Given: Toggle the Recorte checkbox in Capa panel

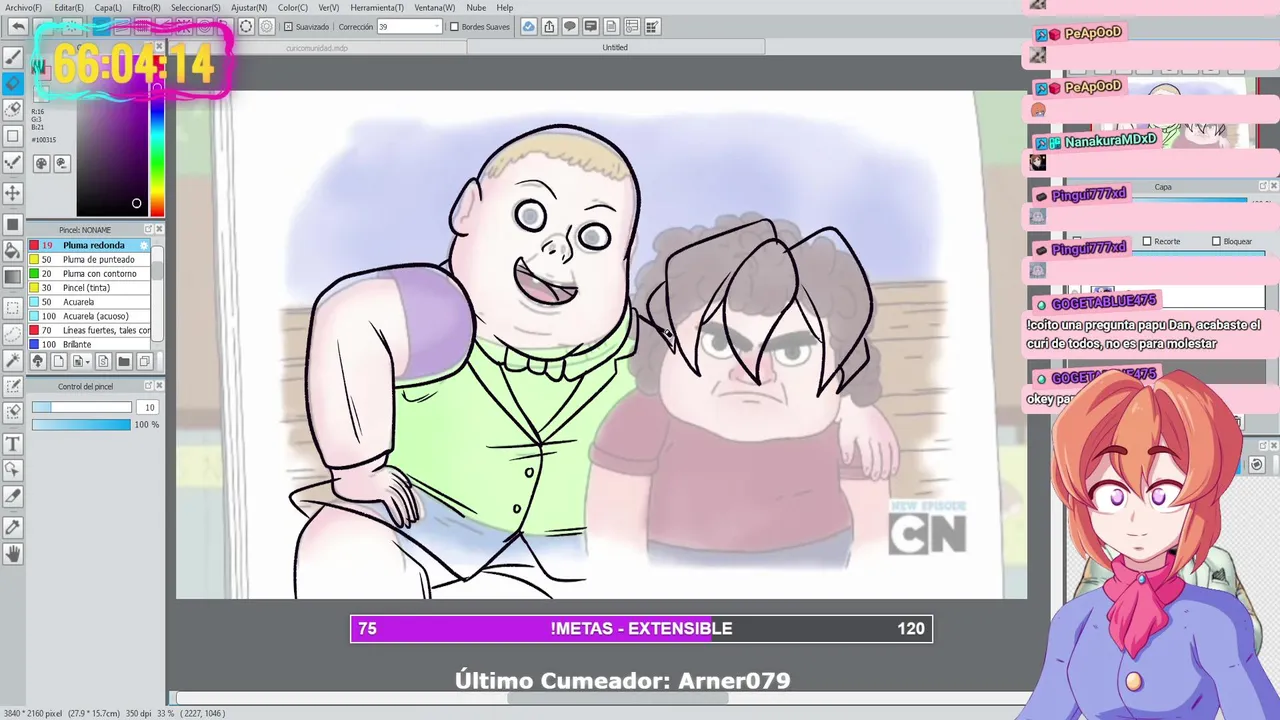Looking at the screenshot, I should tap(1147, 241).
